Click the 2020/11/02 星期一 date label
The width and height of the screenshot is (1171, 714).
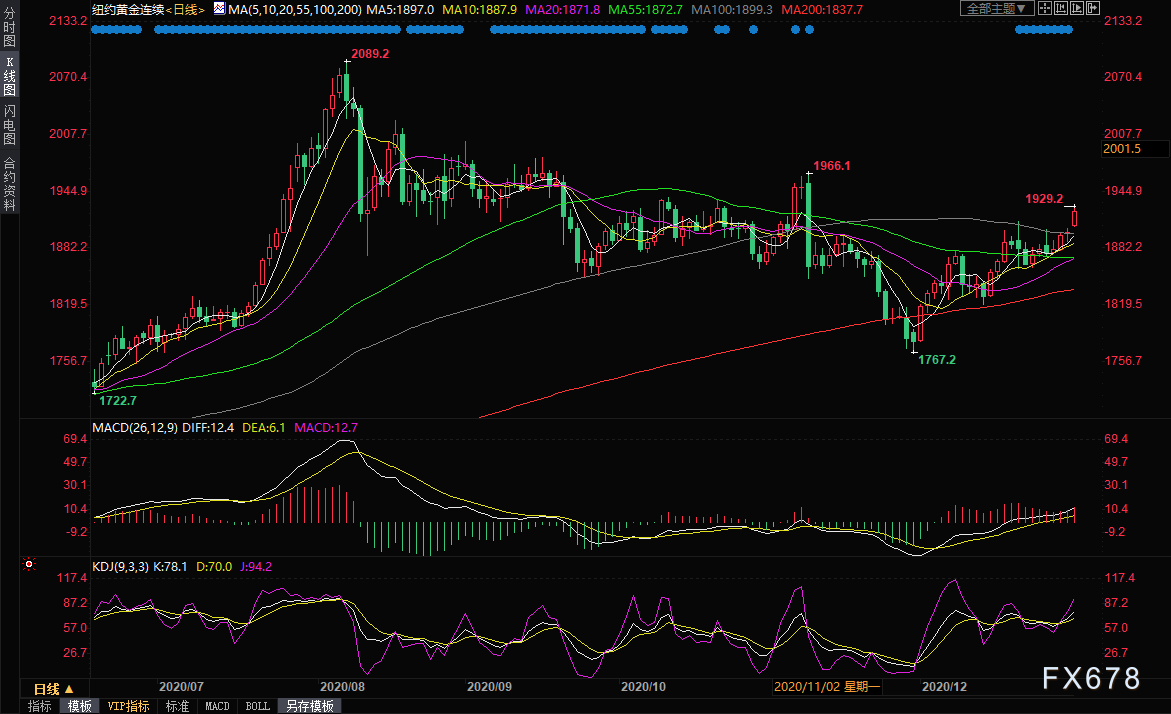(x=827, y=686)
